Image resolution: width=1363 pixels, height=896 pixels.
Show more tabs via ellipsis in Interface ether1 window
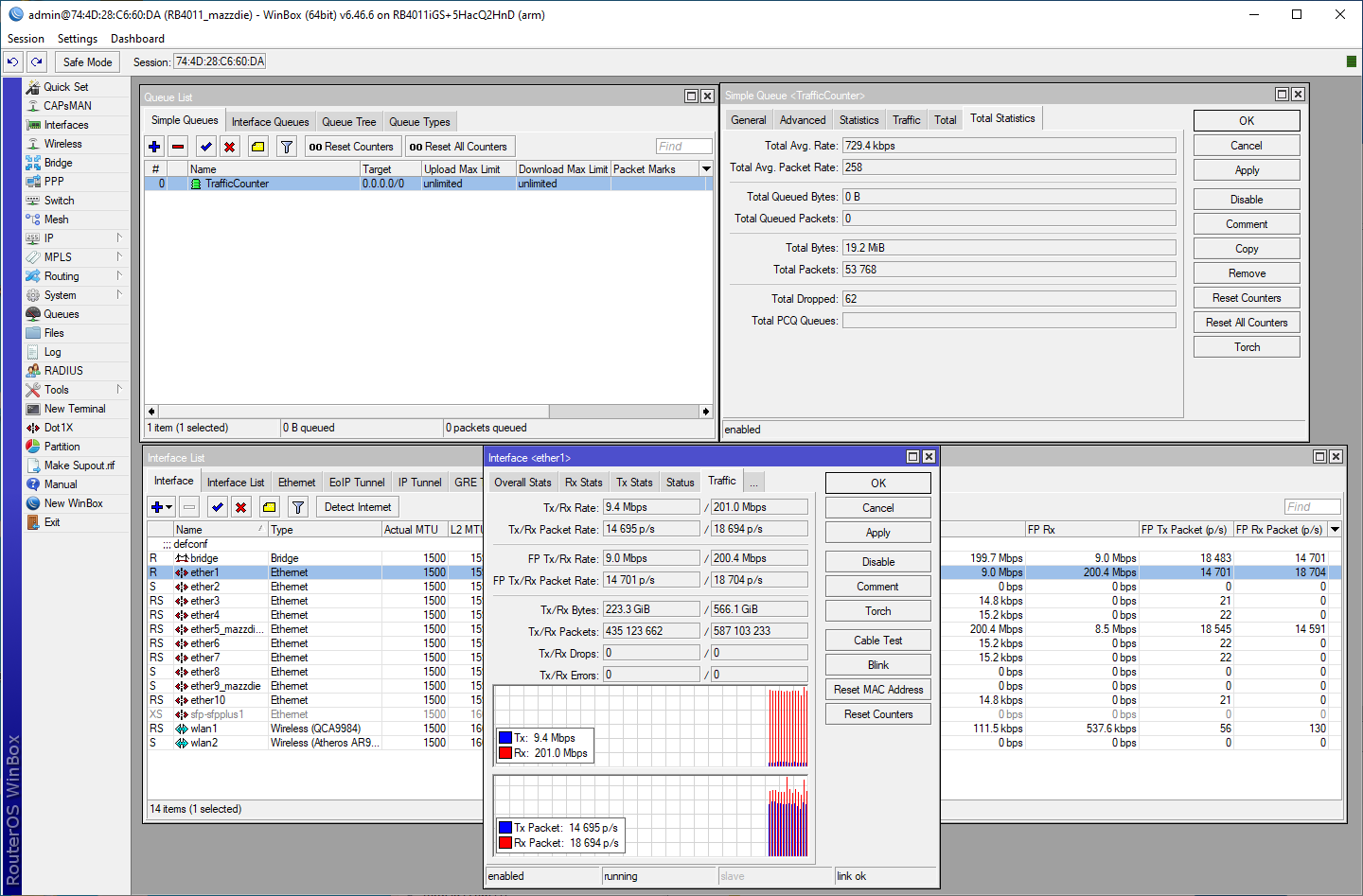754,483
